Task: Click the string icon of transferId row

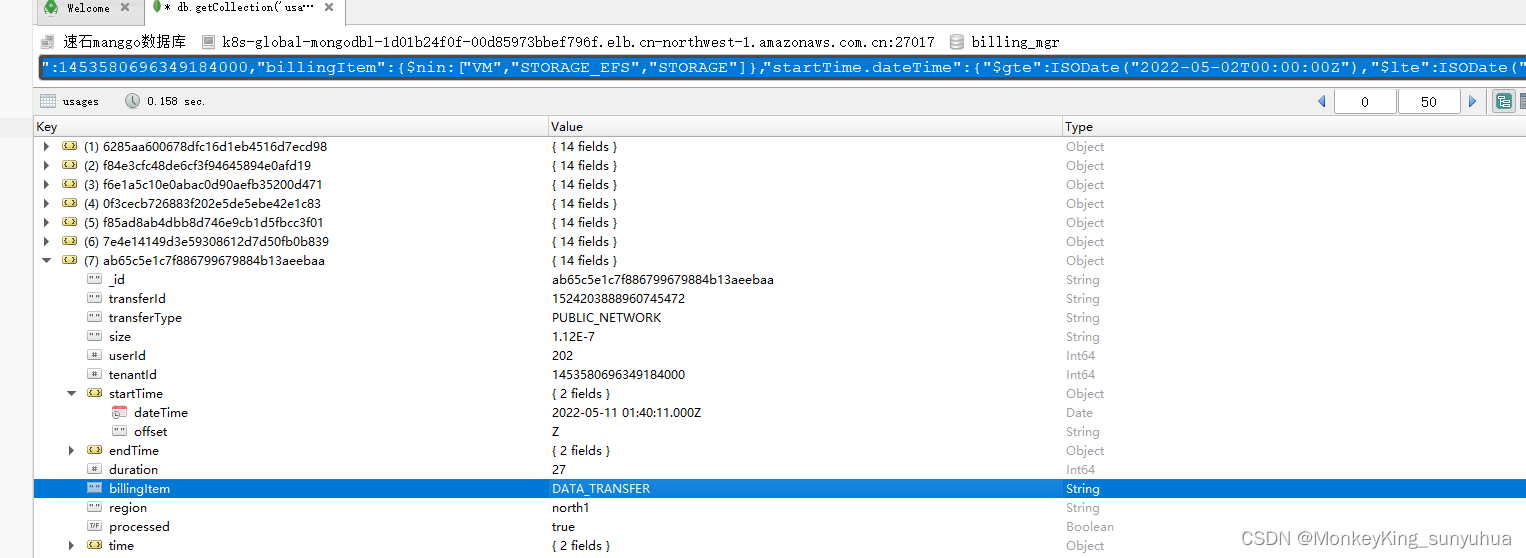Action: 94,298
